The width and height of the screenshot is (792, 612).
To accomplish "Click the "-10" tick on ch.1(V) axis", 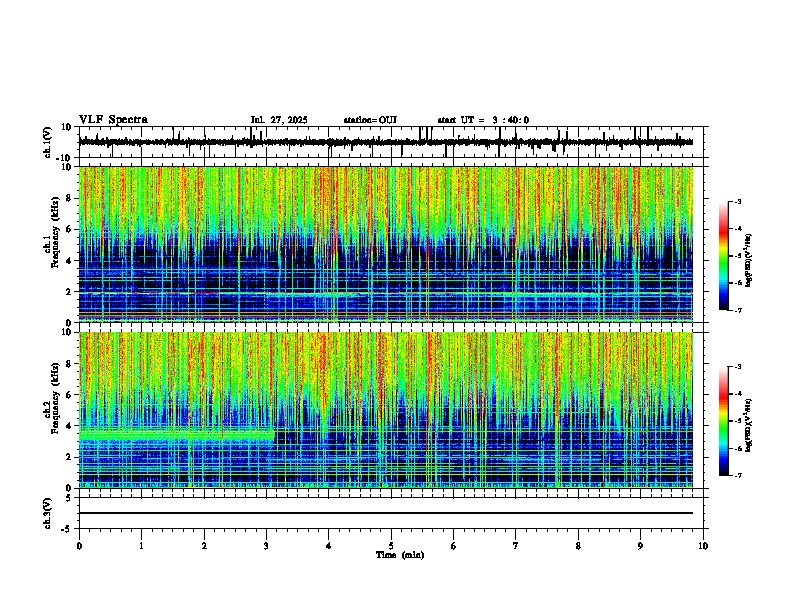I will click(x=65, y=158).
